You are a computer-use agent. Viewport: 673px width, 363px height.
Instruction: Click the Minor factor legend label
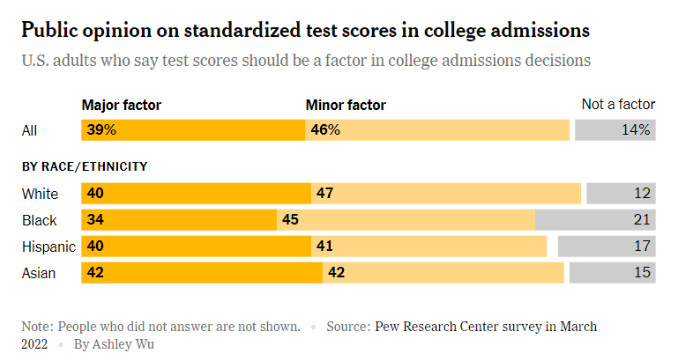point(346,105)
